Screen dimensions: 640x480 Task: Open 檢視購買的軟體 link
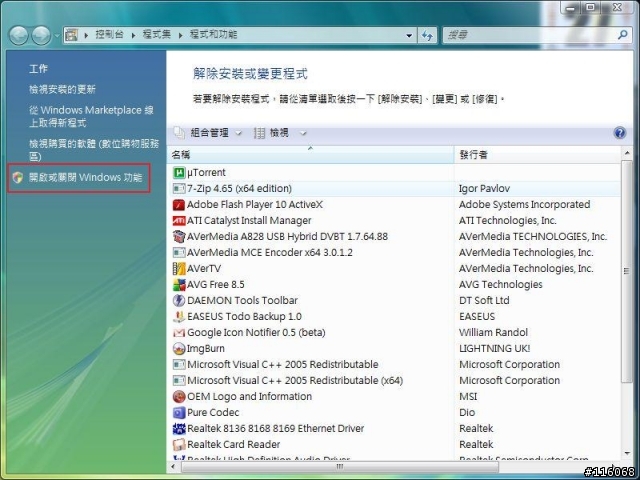point(94,150)
